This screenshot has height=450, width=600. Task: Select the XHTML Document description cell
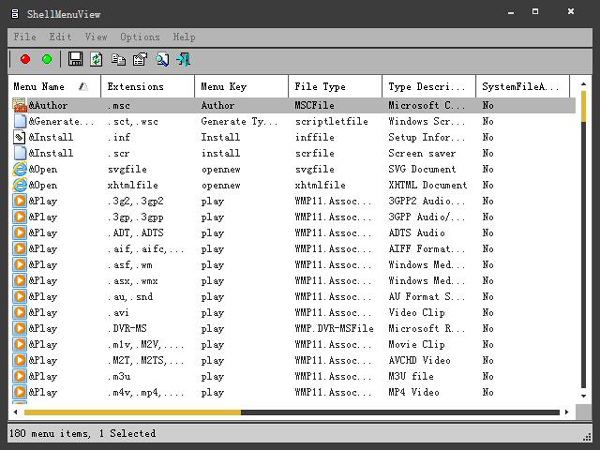tap(428, 185)
